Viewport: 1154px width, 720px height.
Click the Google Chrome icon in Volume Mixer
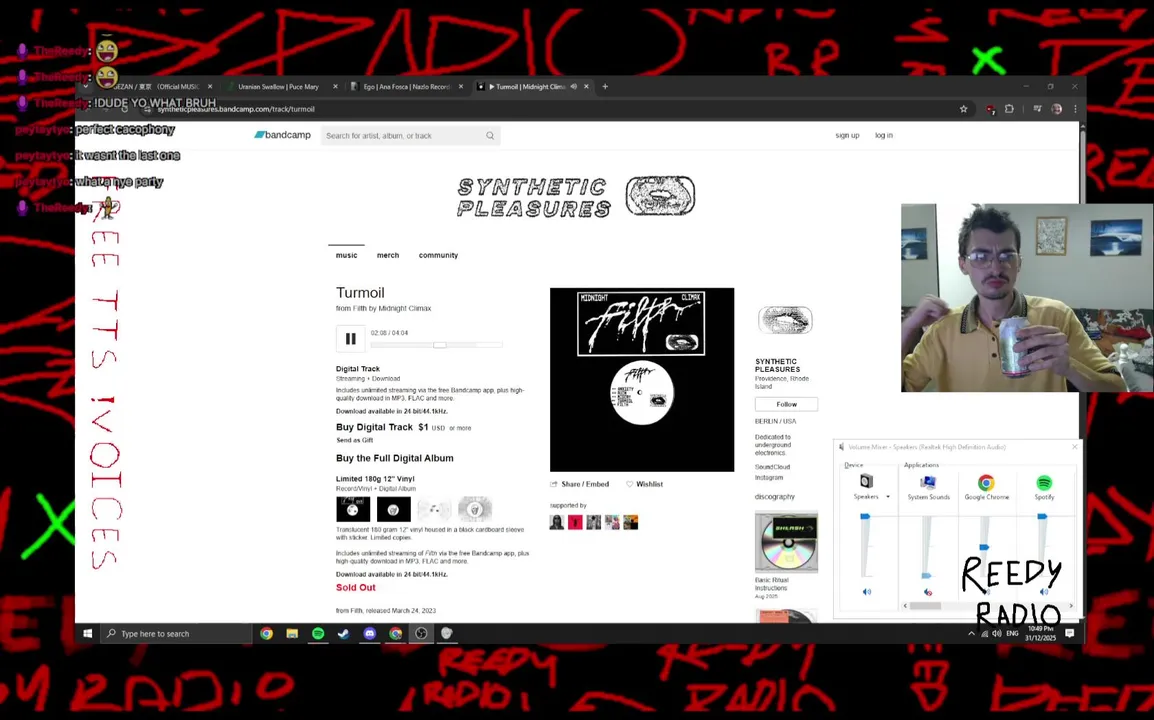click(x=986, y=482)
